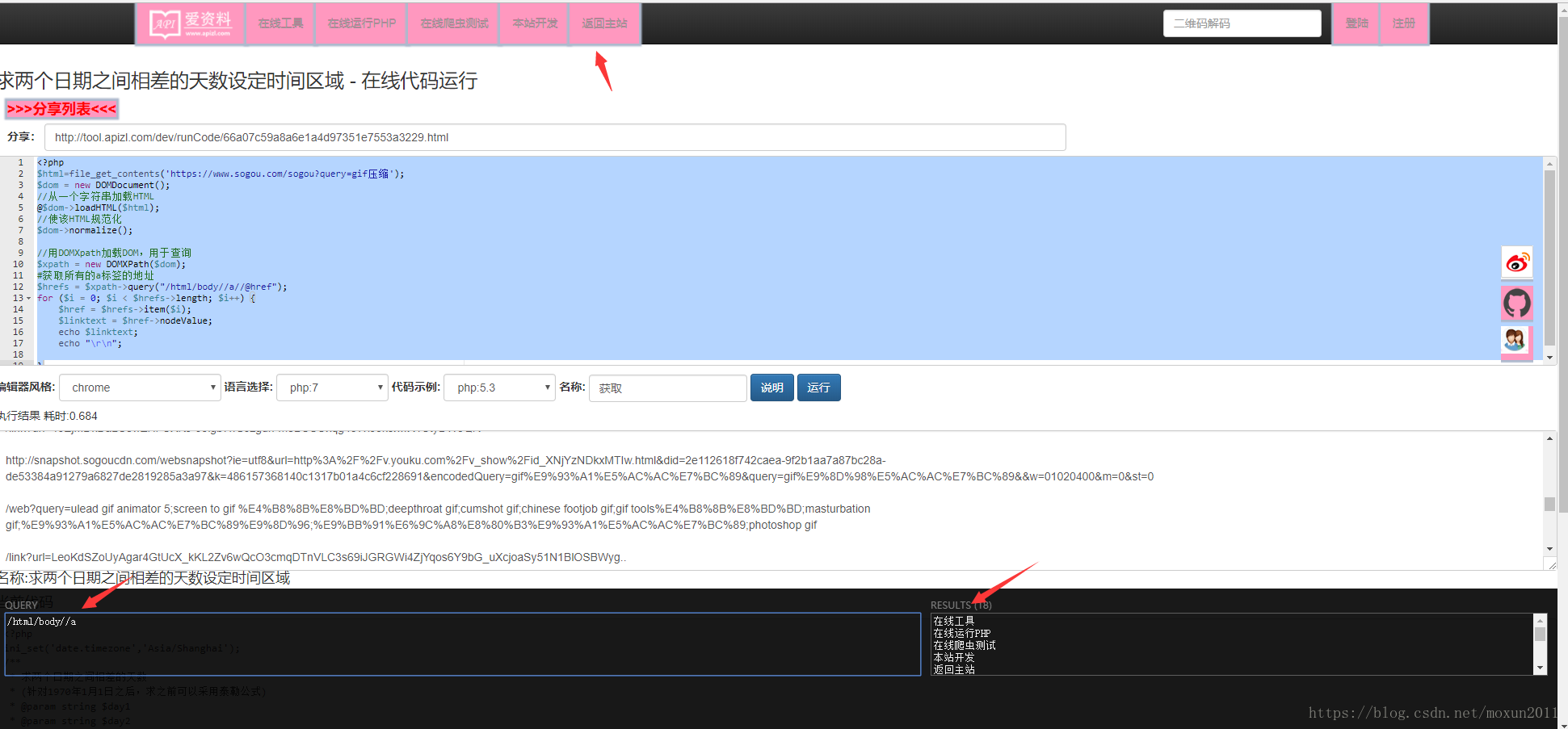Open editor style dropdown showing chrome
The image size is (1568, 729).
pos(140,388)
